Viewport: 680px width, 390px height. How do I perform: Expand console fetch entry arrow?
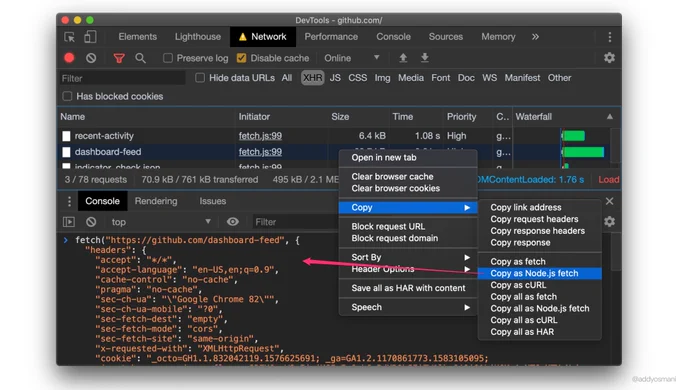click(65, 240)
